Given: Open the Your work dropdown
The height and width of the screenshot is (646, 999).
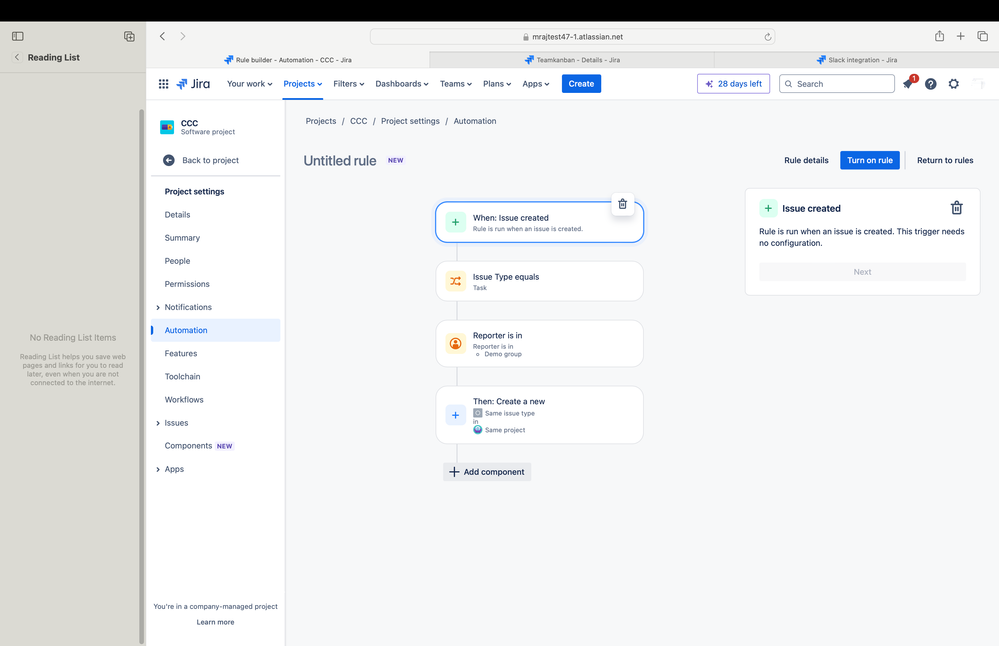Looking at the screenshot, I should coord(250,83).
